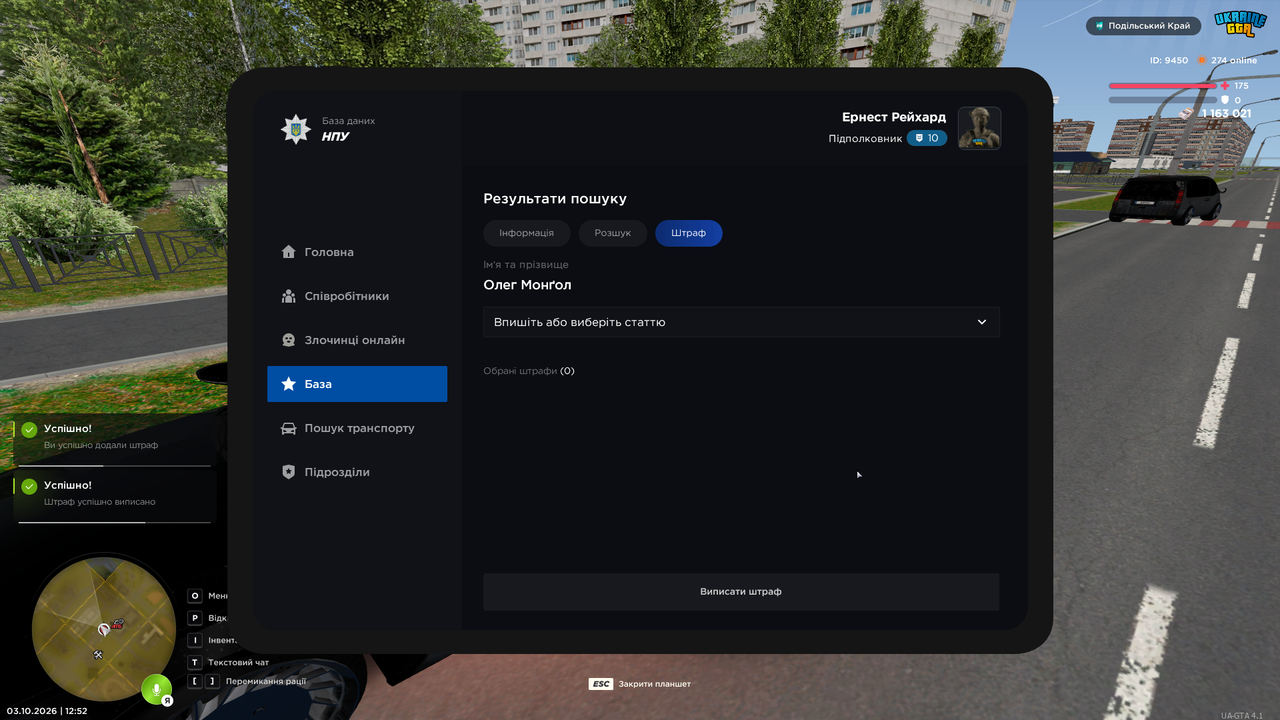This screenshot has width=1280, height=720.
Task: Open Злочинці онлайн in the sidebar
Action: [357, 340]
